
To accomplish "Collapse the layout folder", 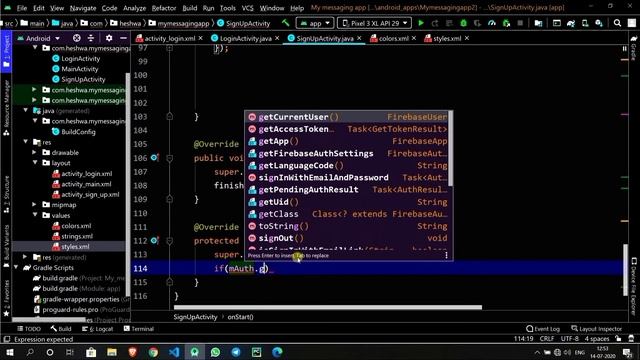I will (35, 162).
